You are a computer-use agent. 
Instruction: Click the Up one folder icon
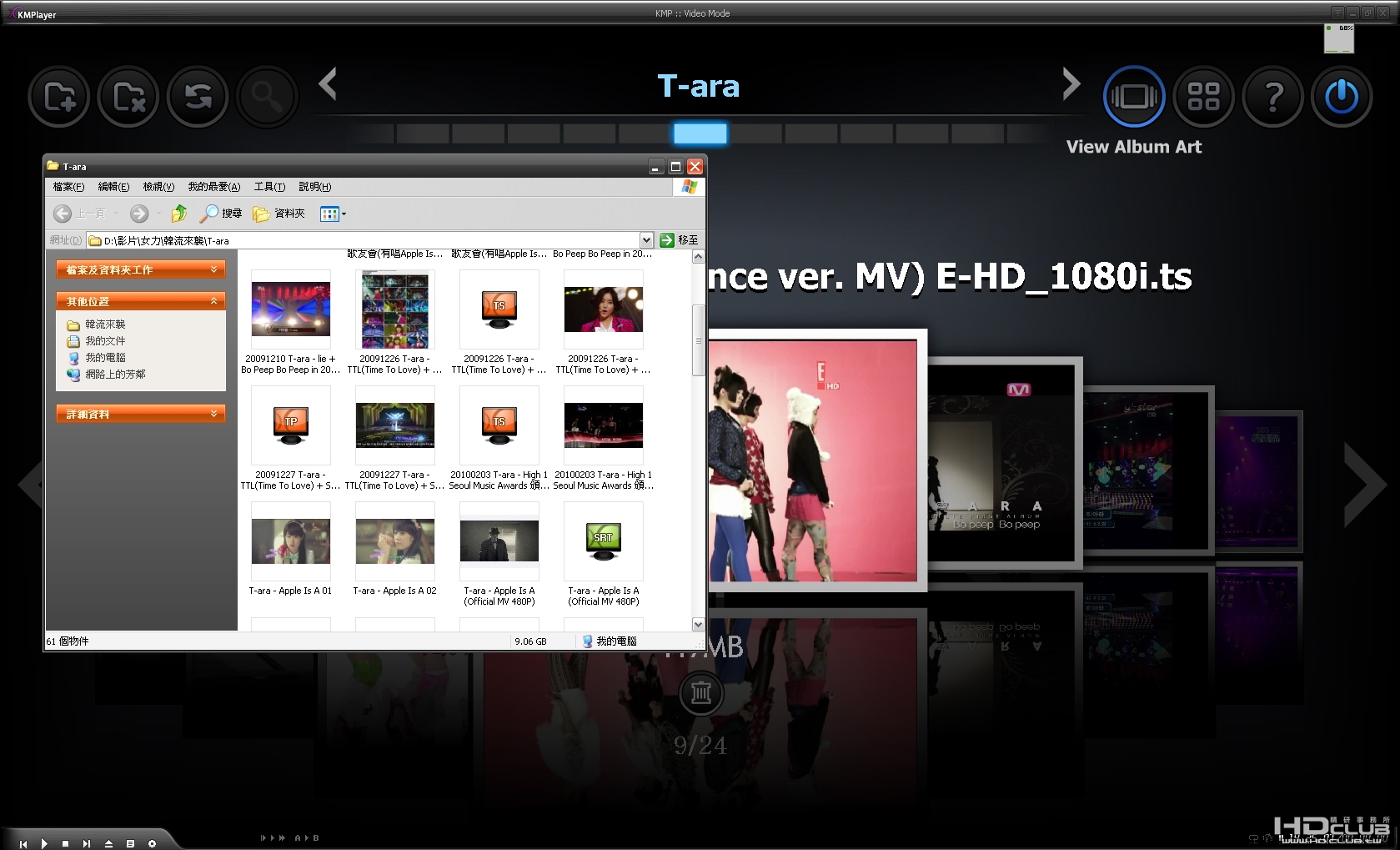(x=178, y=214)
